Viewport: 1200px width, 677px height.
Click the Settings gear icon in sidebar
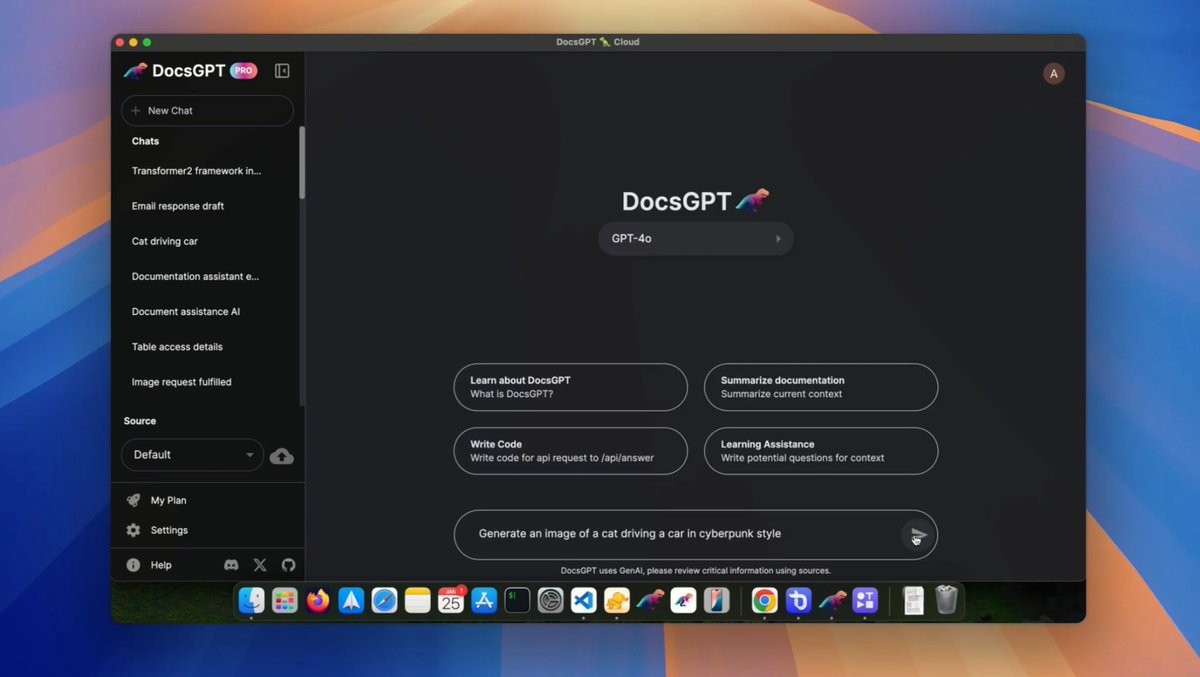[x=133, y=530]
